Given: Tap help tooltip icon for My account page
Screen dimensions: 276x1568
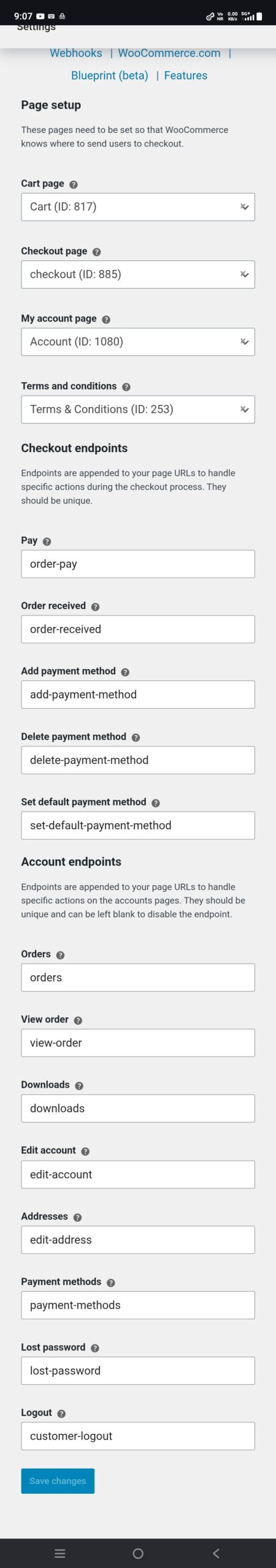Looking at the screenshot, I should pos(106,319).
